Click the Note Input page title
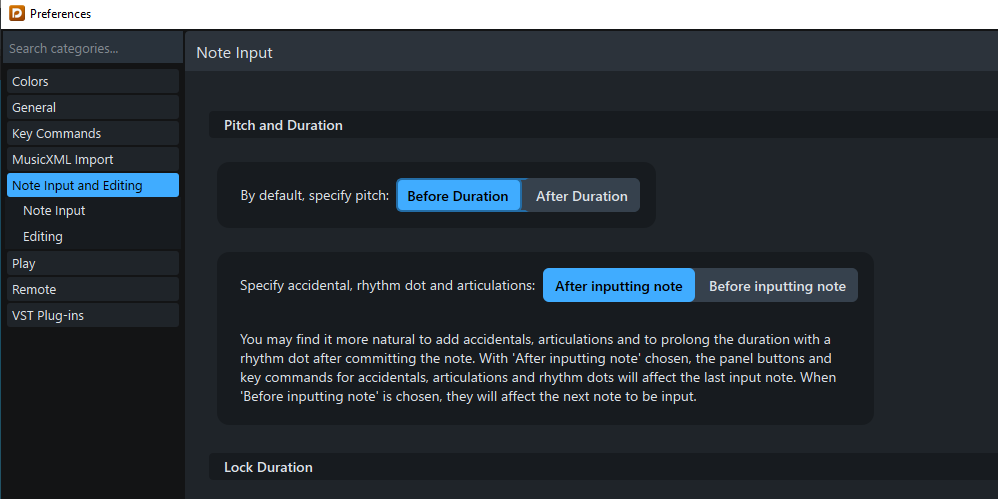This screenshot has height=499, width=998. pos(234,52)
